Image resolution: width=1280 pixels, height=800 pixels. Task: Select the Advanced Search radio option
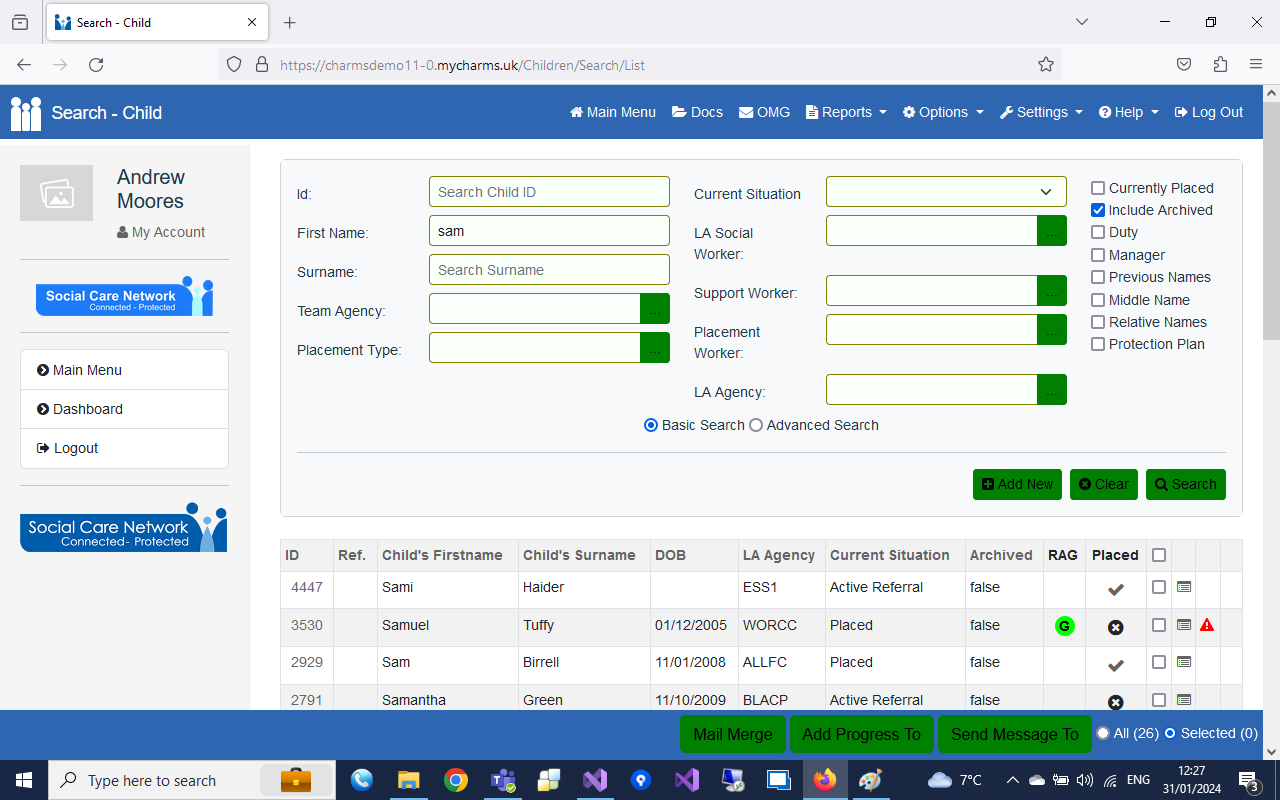[756, 425]
